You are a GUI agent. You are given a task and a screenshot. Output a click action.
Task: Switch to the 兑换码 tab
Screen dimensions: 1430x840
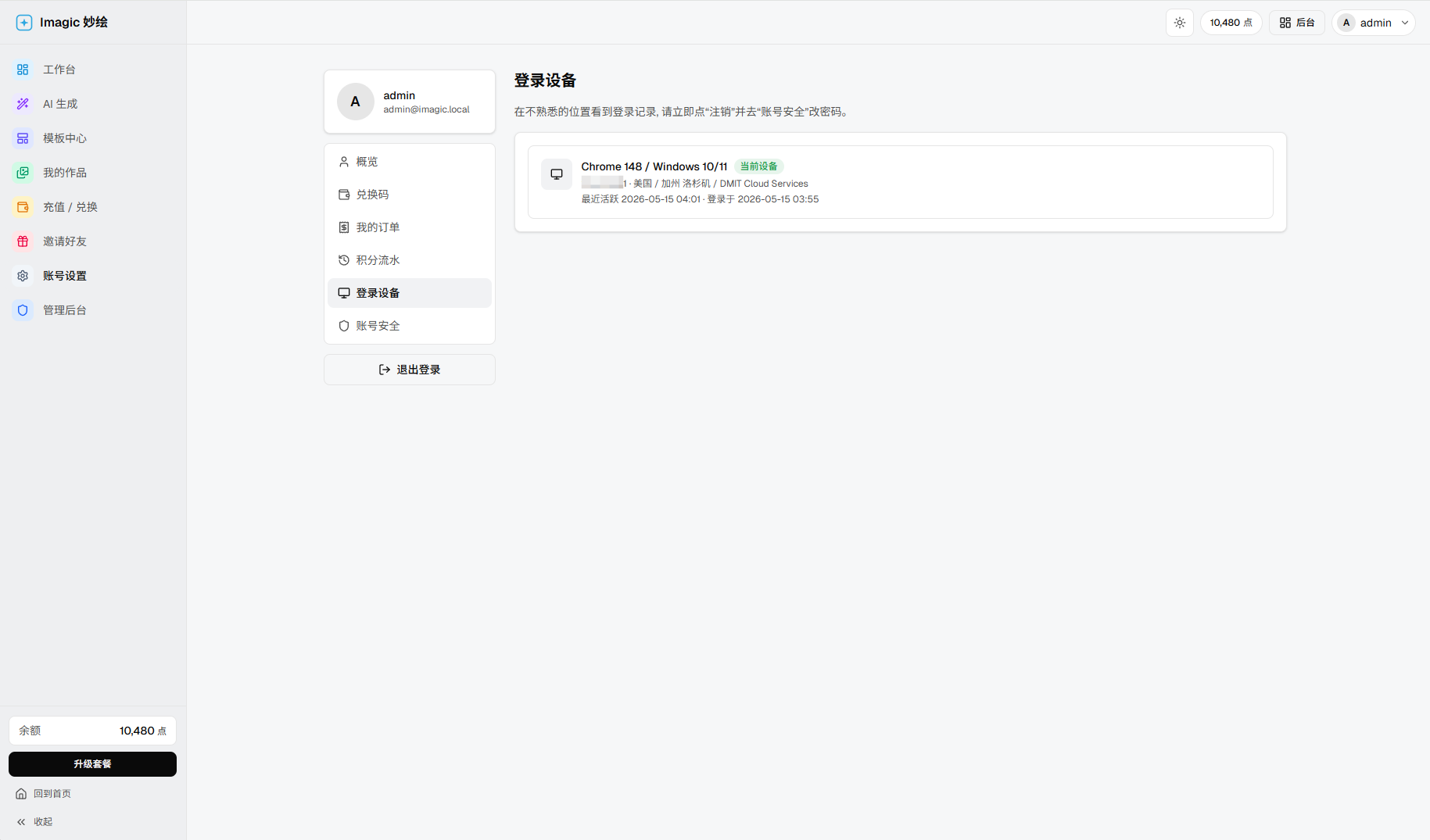click(410, 195)
